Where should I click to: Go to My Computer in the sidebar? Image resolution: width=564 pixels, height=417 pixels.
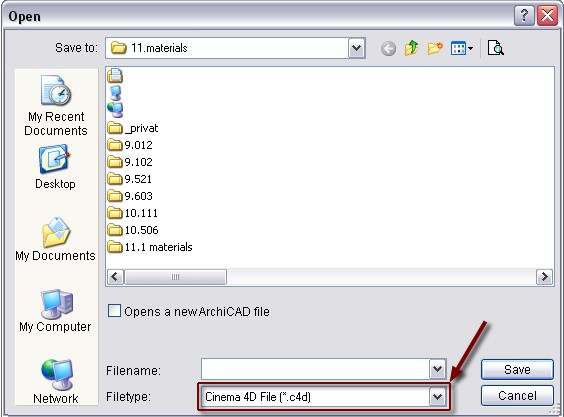click(55, 311)
